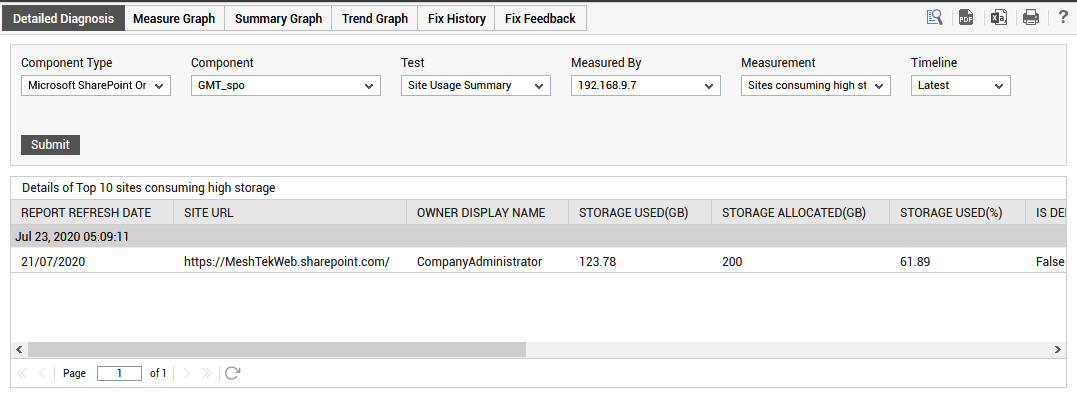Click the Submit button
Screen dimensions: 1077x394
point(50,145)
